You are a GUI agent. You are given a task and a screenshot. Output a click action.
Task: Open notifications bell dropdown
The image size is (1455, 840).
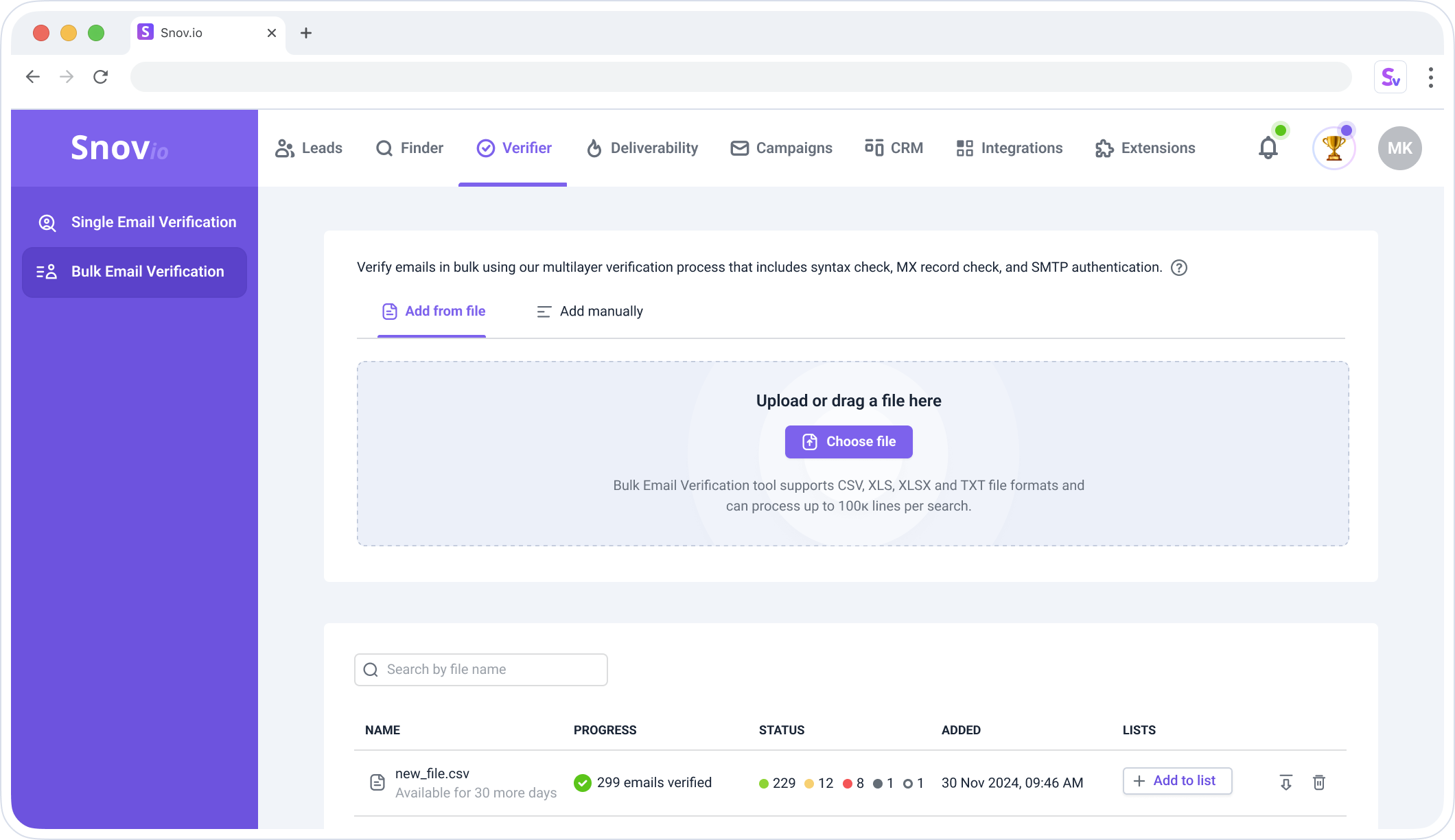point(1267,148)
